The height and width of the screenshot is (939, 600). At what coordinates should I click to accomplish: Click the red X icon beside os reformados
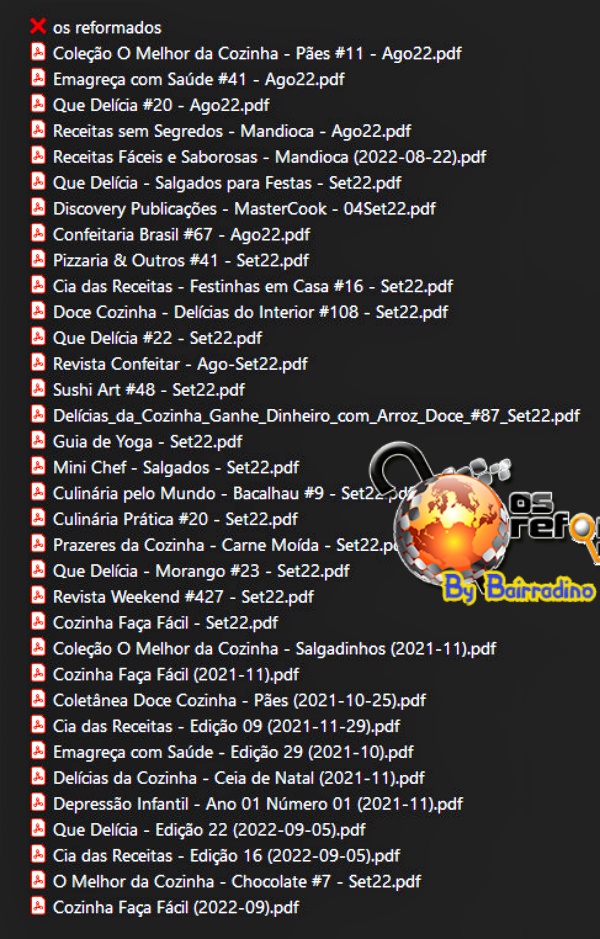pyautogui.click(x=38, y=26)
